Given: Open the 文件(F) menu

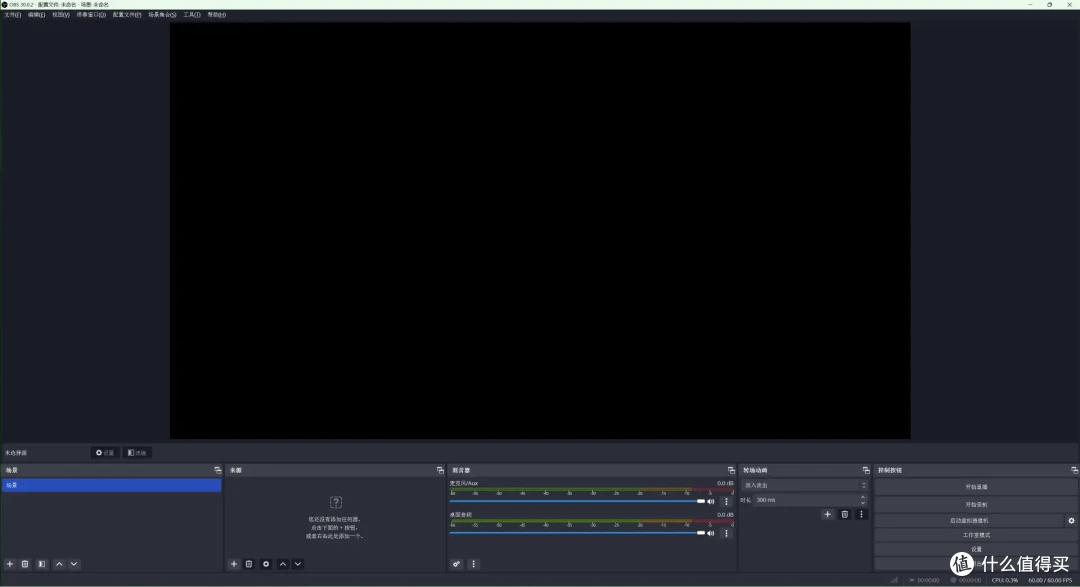Looking at the screenshot, I should (x=12, y=14).
